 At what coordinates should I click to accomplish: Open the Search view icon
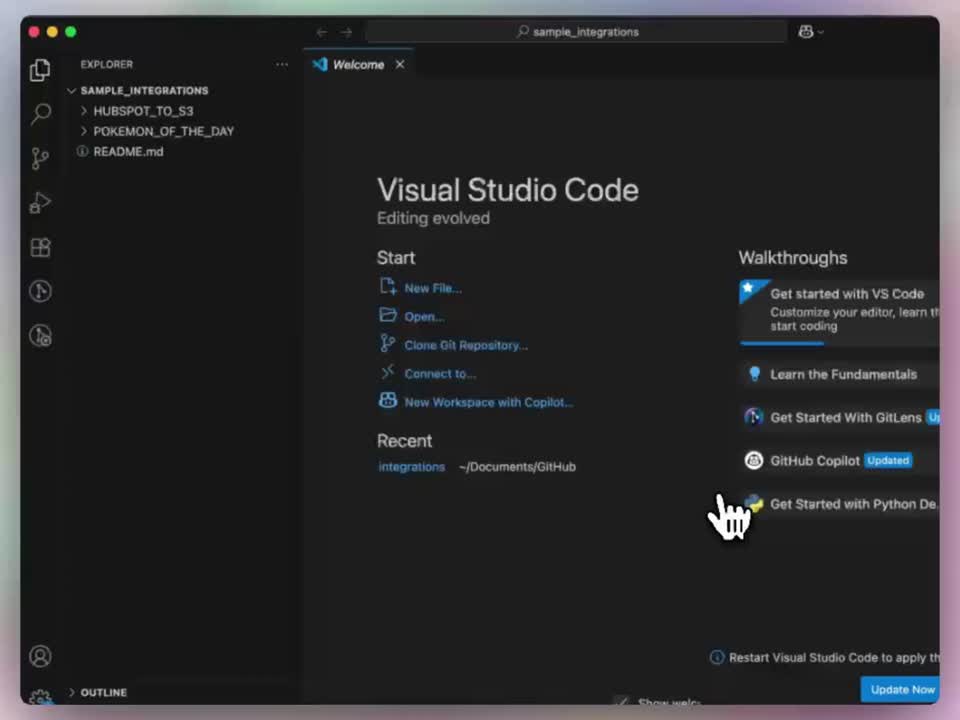tap(40, 114)
